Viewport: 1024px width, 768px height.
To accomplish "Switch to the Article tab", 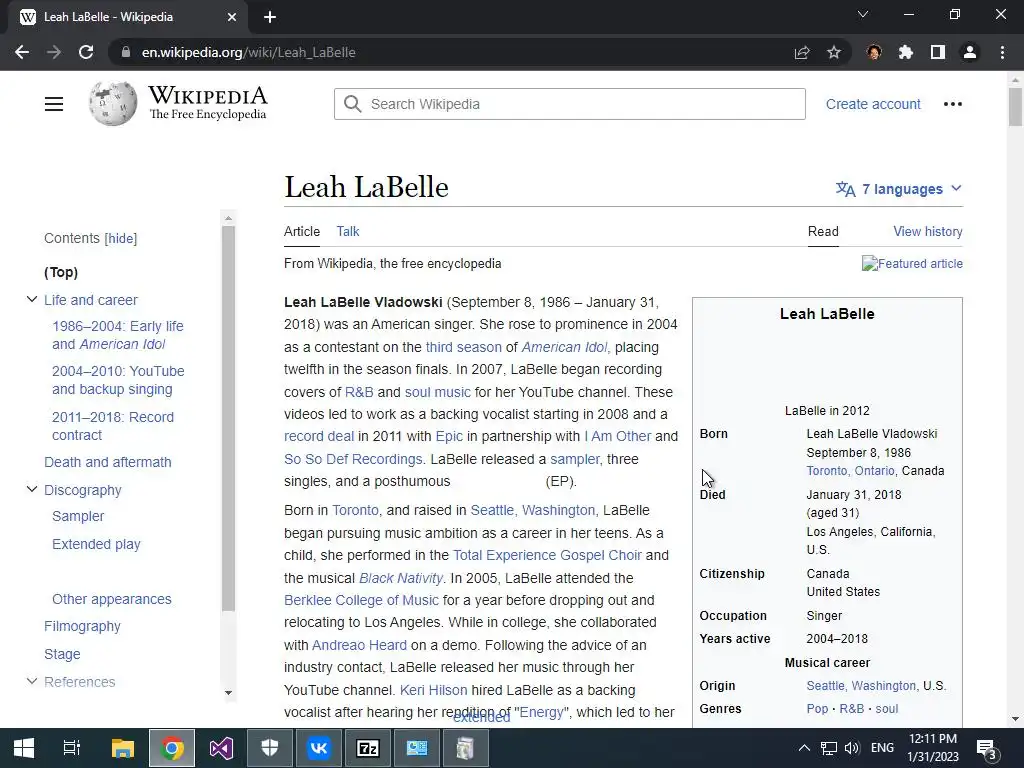I will [302, 231].
